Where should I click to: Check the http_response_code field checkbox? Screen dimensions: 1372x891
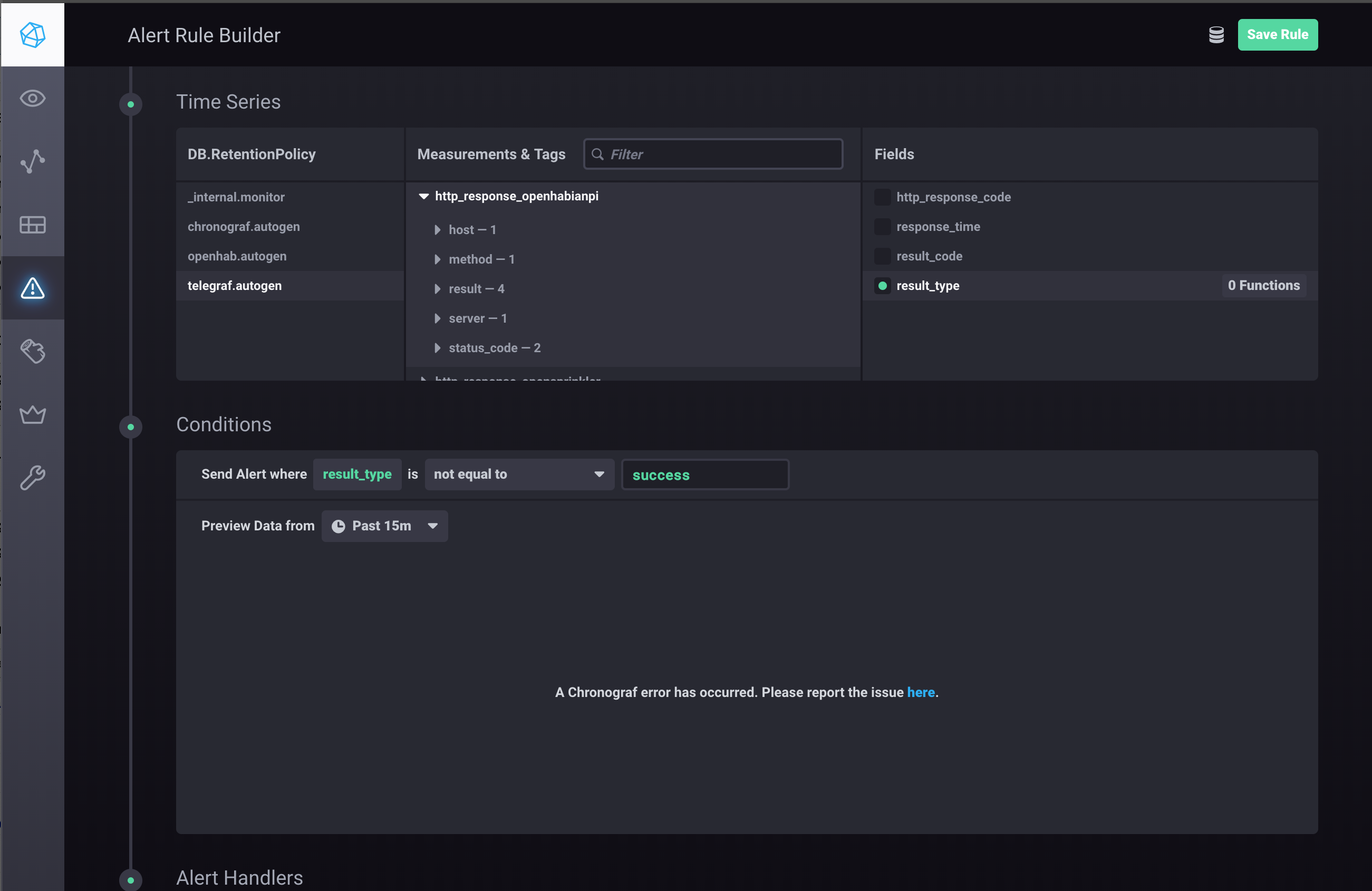coord(882,197)
